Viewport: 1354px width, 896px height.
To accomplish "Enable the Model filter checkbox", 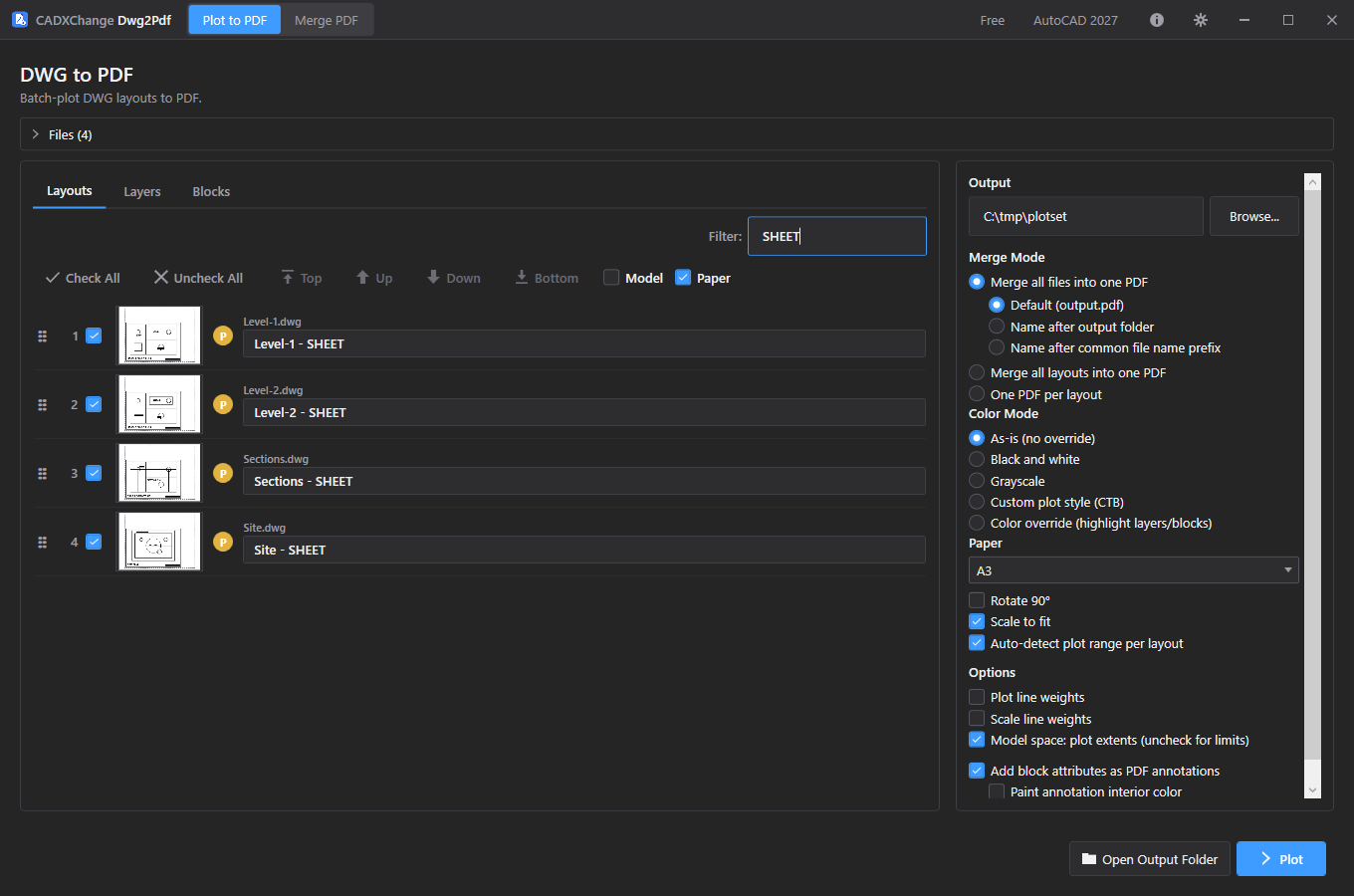I will [611, 278].
